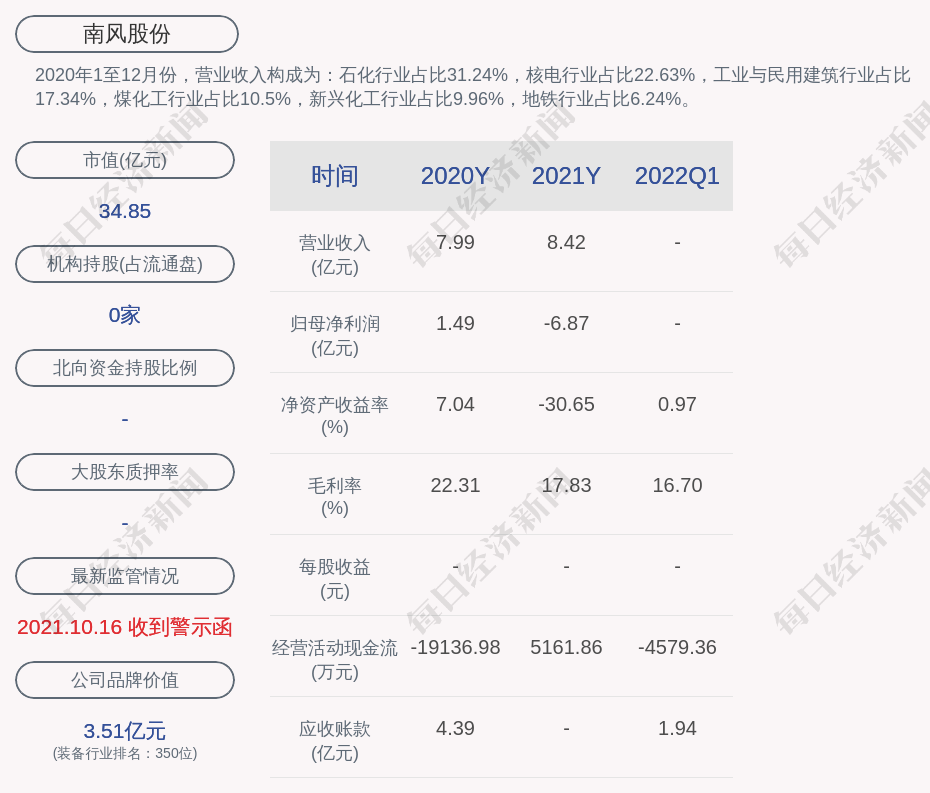930x793 pixels.
Task: Click revenue value 8.42
Action: tap(566, 243)
